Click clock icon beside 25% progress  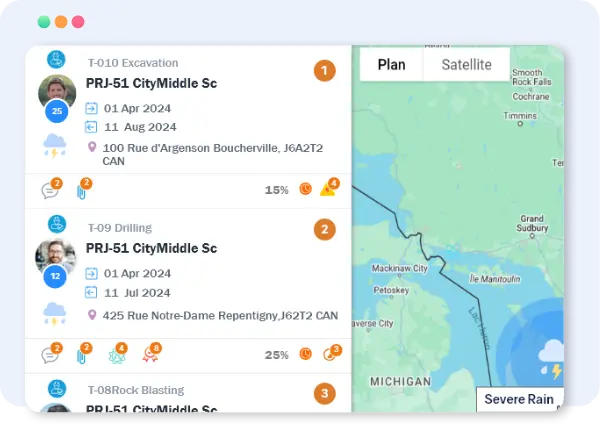[x=305, y=354]
